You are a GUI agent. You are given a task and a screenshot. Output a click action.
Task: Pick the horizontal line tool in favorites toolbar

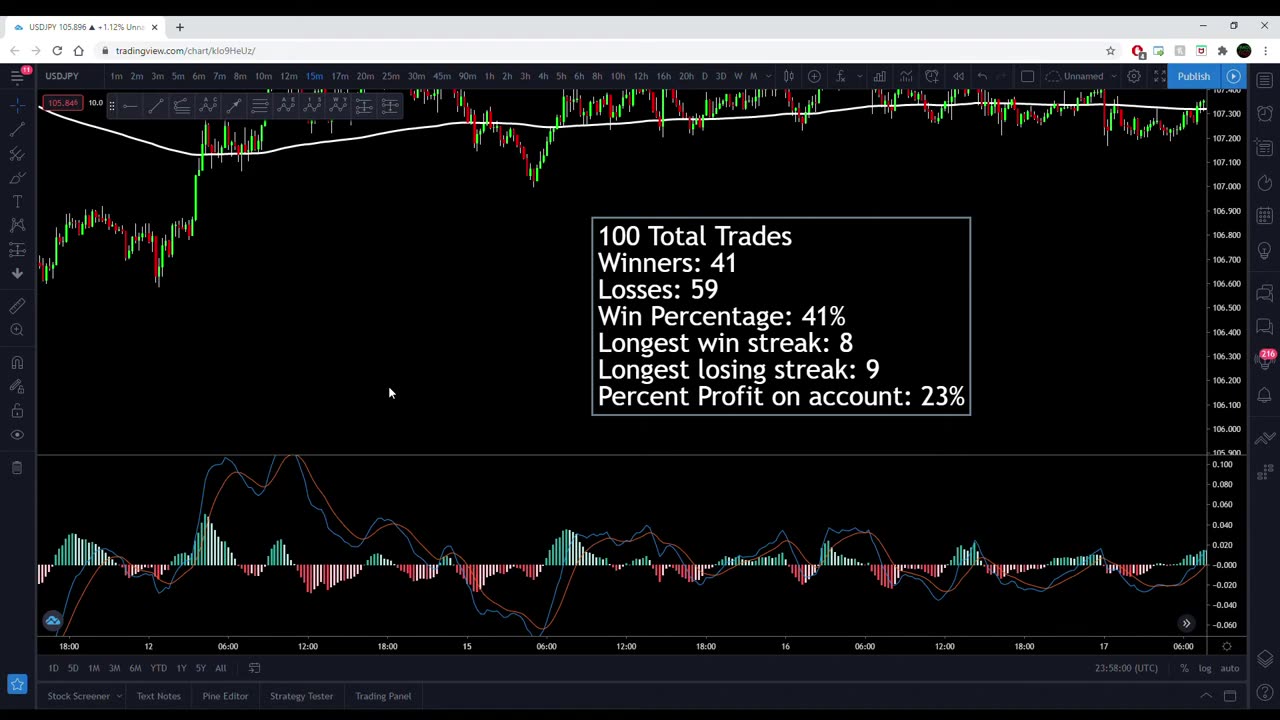pos(130,105)
